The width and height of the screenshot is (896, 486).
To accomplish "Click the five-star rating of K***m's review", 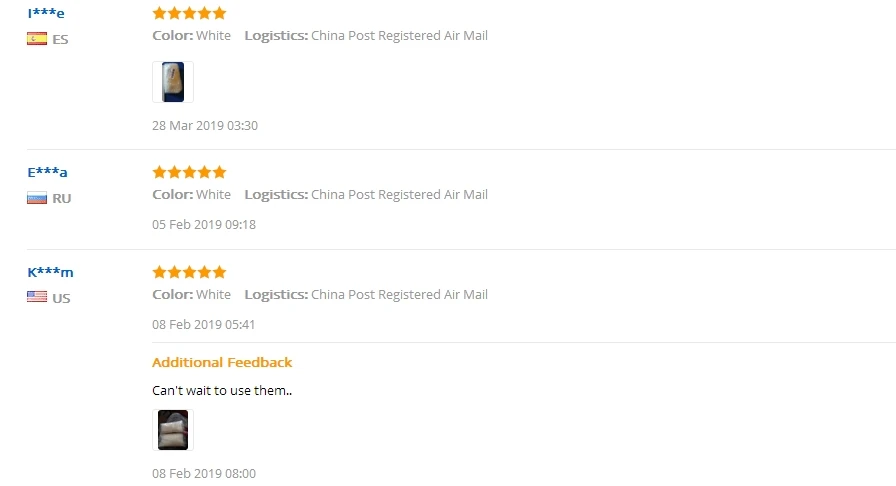I will [189, 272].
